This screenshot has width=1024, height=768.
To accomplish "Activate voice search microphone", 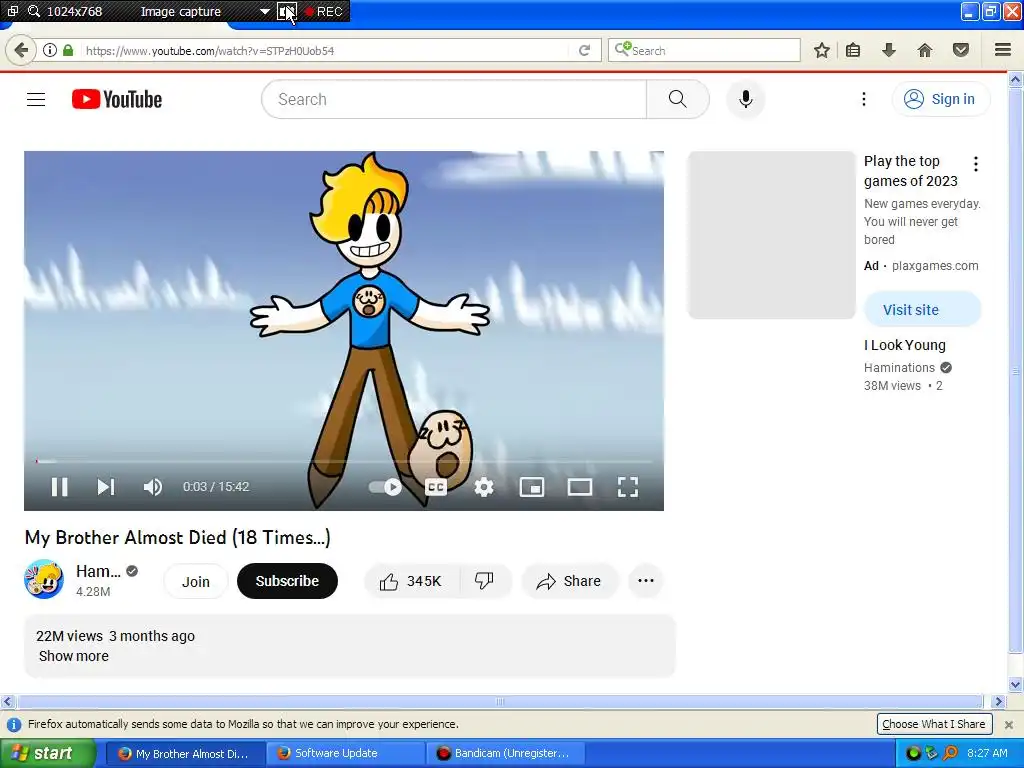I will click(x=745, y=99).
